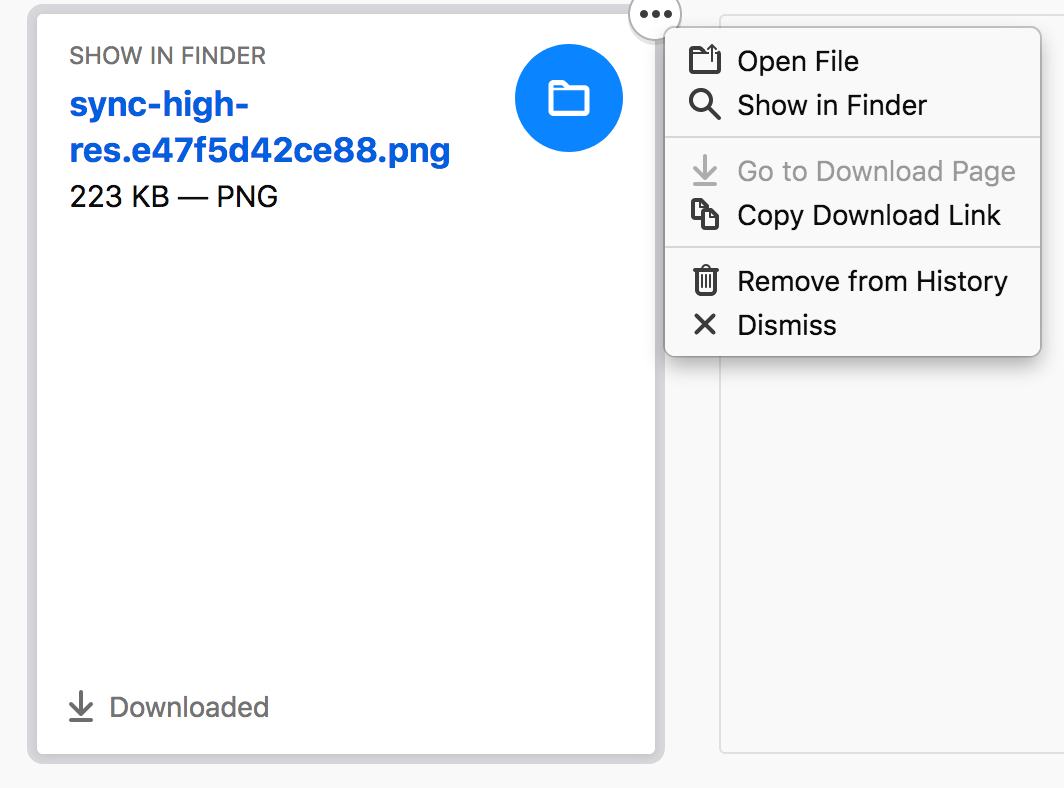Select Show in Finder menu entry
Screen dimensions: 1064x788
(852, 105)
